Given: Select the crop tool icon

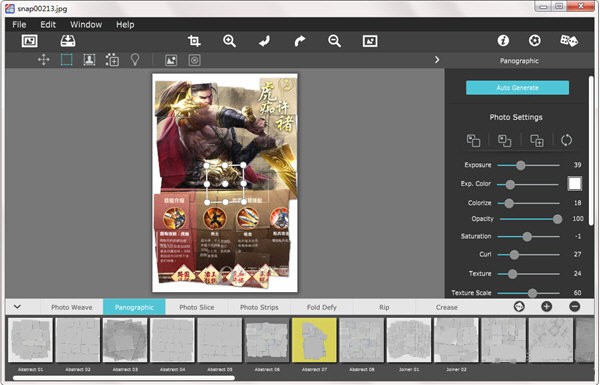Looking at the screenshot, I should [194, 41].
